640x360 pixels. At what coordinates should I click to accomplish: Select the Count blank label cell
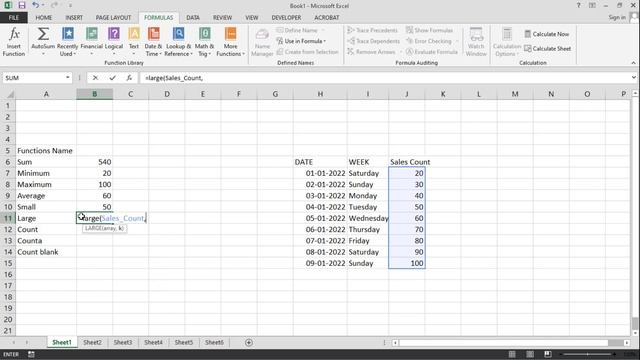(x=46, y=252)
